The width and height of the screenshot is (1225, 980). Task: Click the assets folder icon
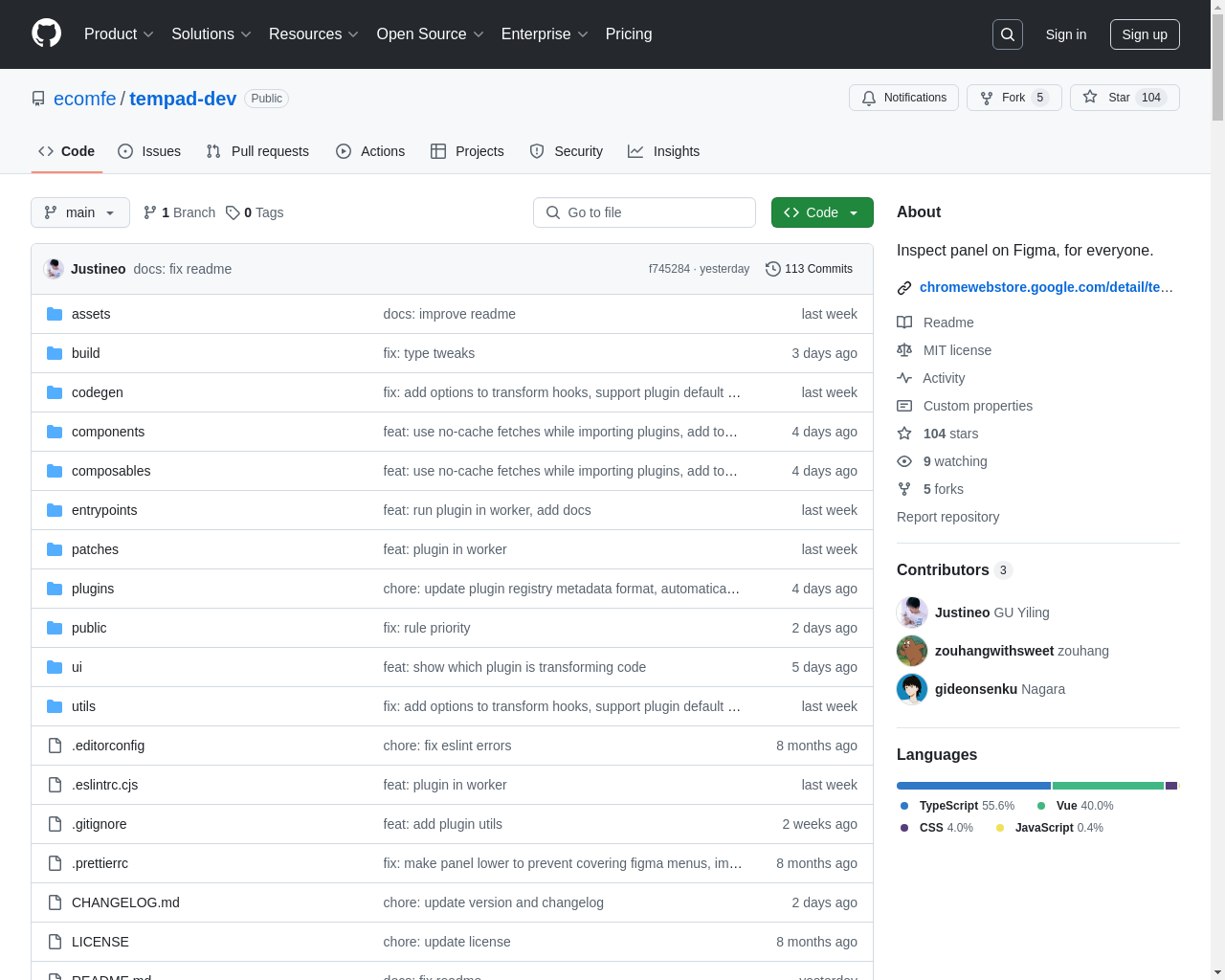pos(55,314)
